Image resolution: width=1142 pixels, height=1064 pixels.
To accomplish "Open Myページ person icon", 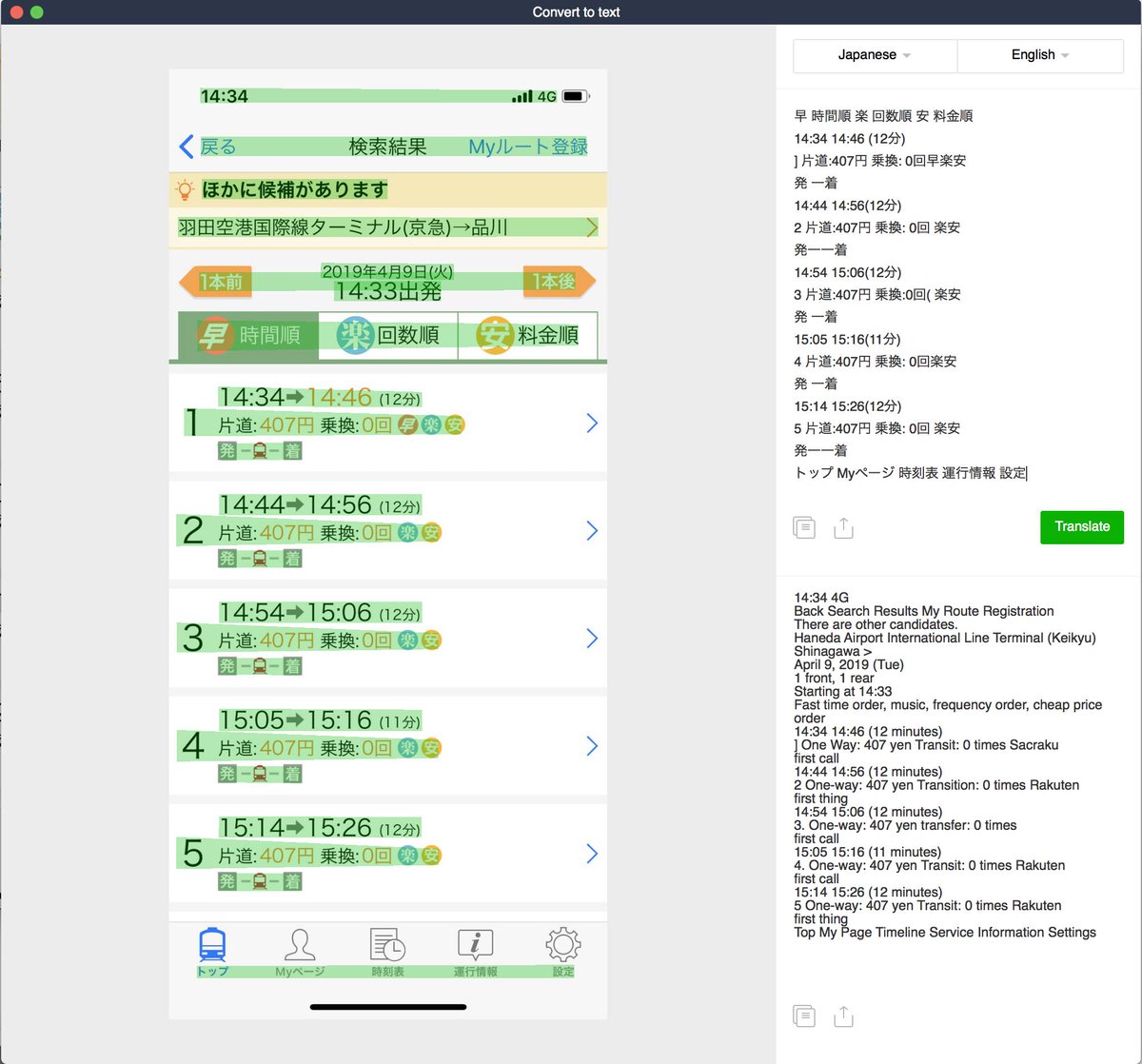I will (x=302, y=942).
